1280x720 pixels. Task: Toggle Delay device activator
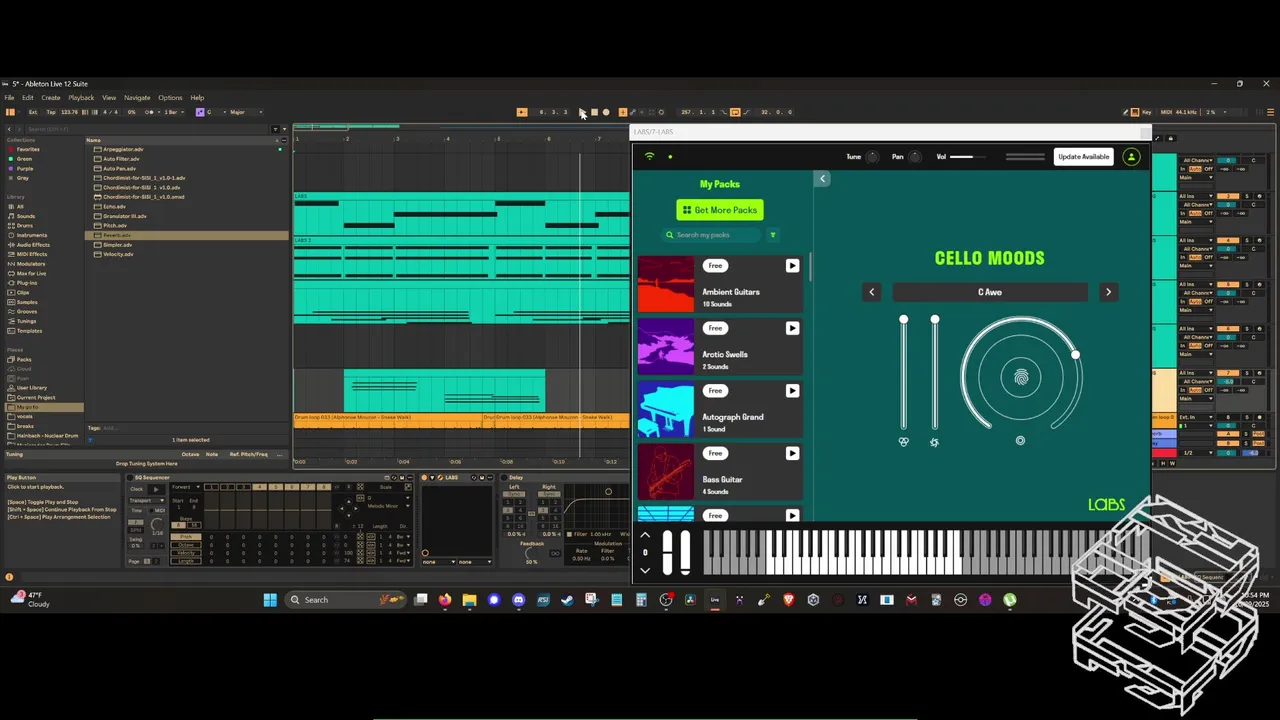pyautogui.click(x=504, y=477)
